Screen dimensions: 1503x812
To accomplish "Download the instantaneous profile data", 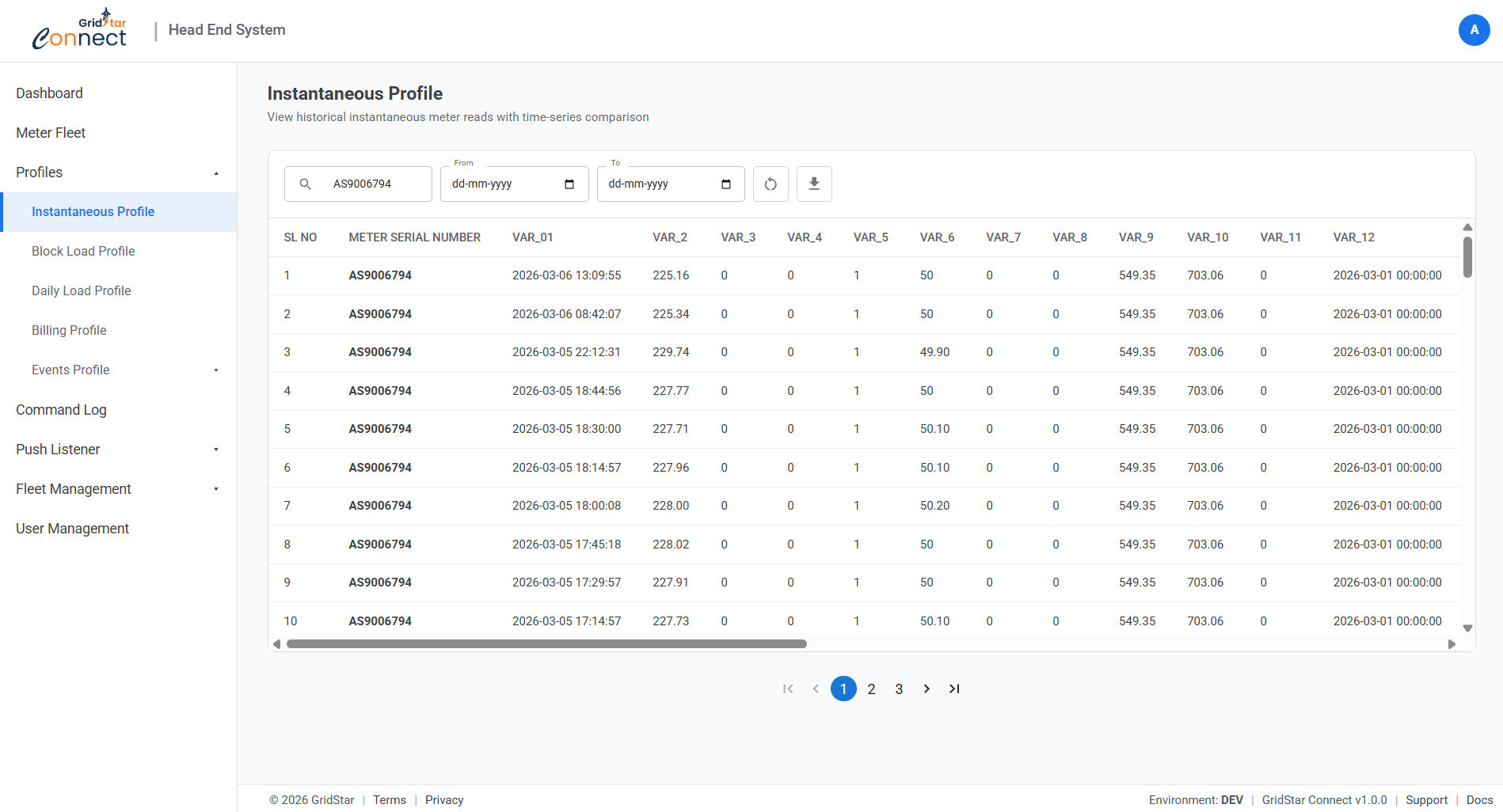I will pyautogui.click(x=814, y=184).
